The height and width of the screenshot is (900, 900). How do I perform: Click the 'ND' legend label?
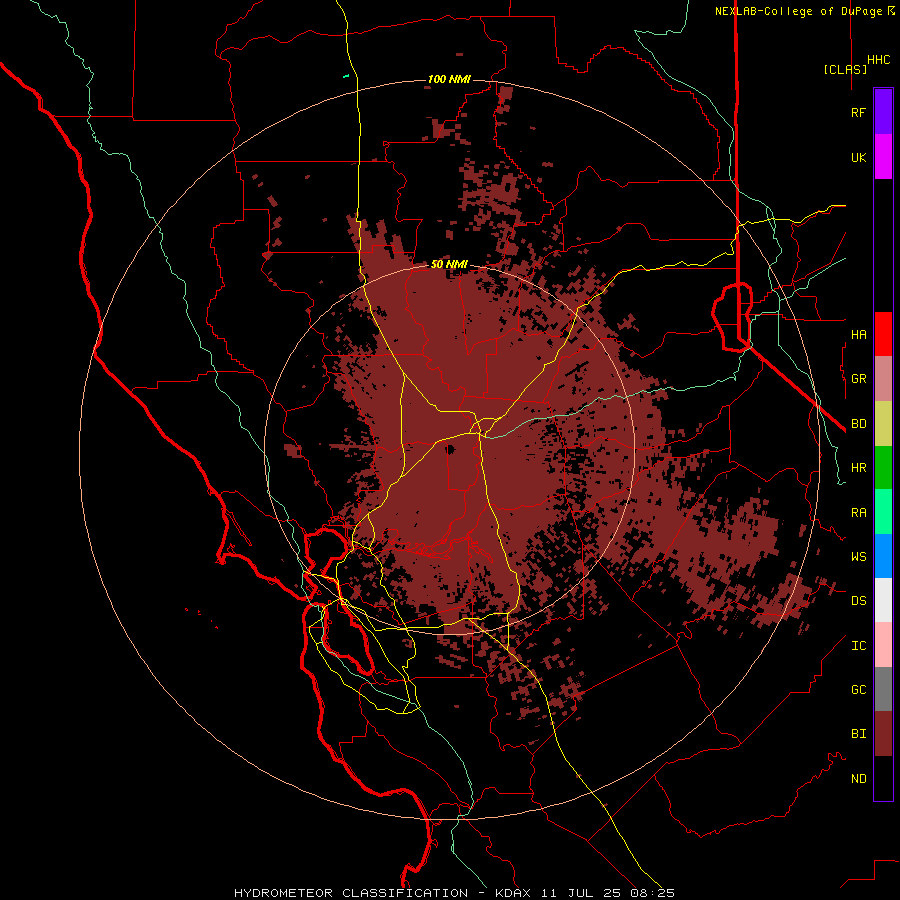coord(858,779)
